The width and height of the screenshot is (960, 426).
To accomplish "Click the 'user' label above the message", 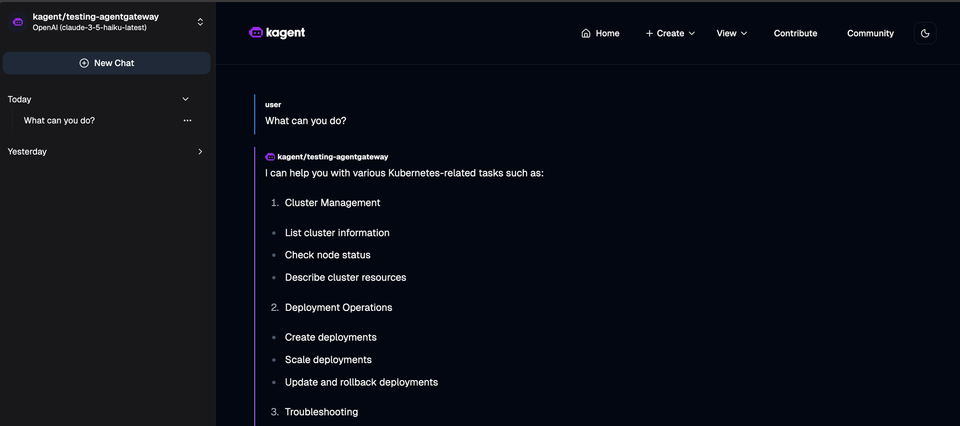I will [273, 105].
